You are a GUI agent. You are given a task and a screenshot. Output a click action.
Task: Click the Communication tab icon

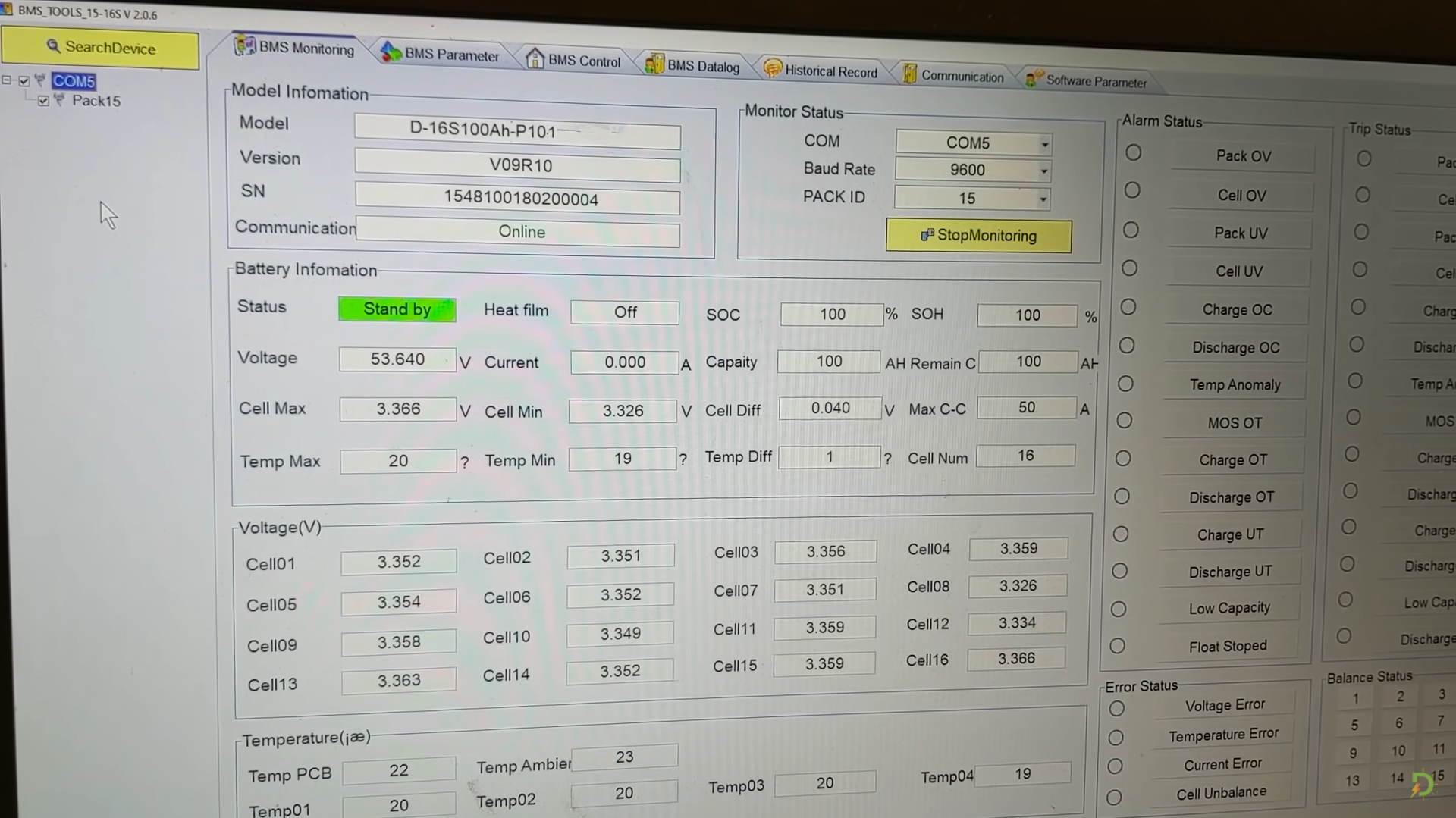[909, 74]
